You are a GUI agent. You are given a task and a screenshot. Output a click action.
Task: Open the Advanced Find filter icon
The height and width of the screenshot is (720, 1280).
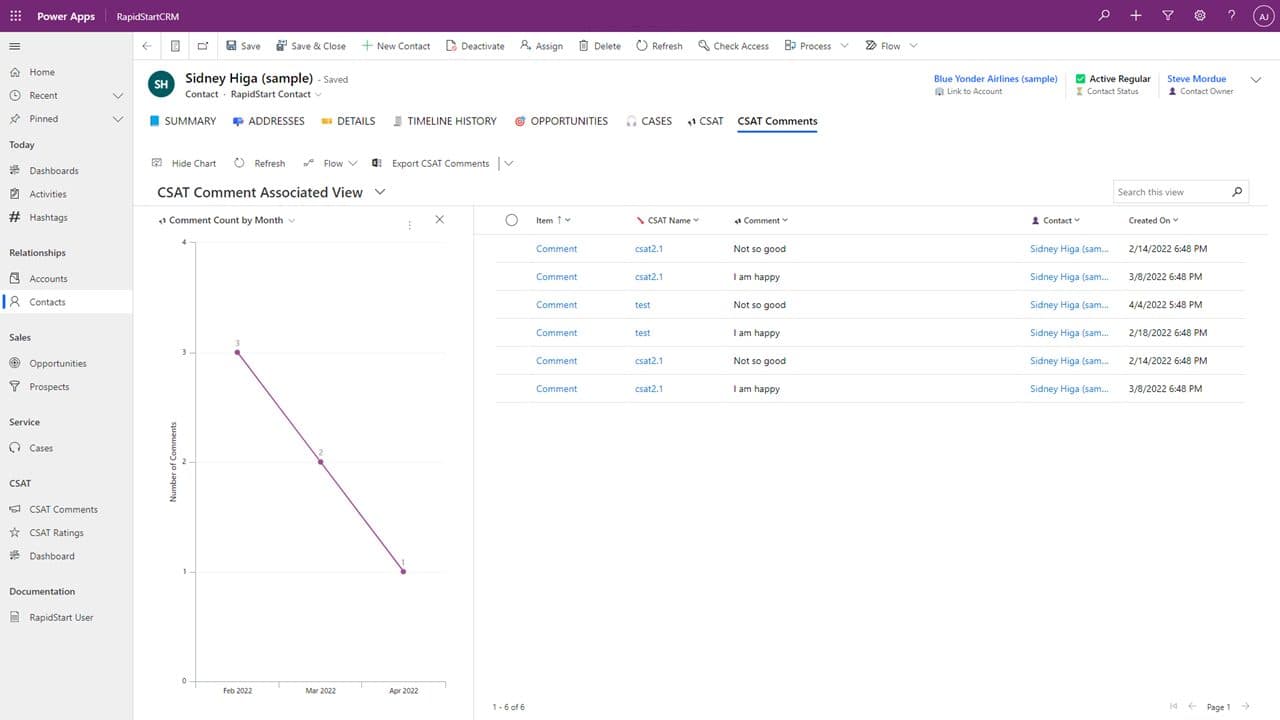[x=1168, y=16]
